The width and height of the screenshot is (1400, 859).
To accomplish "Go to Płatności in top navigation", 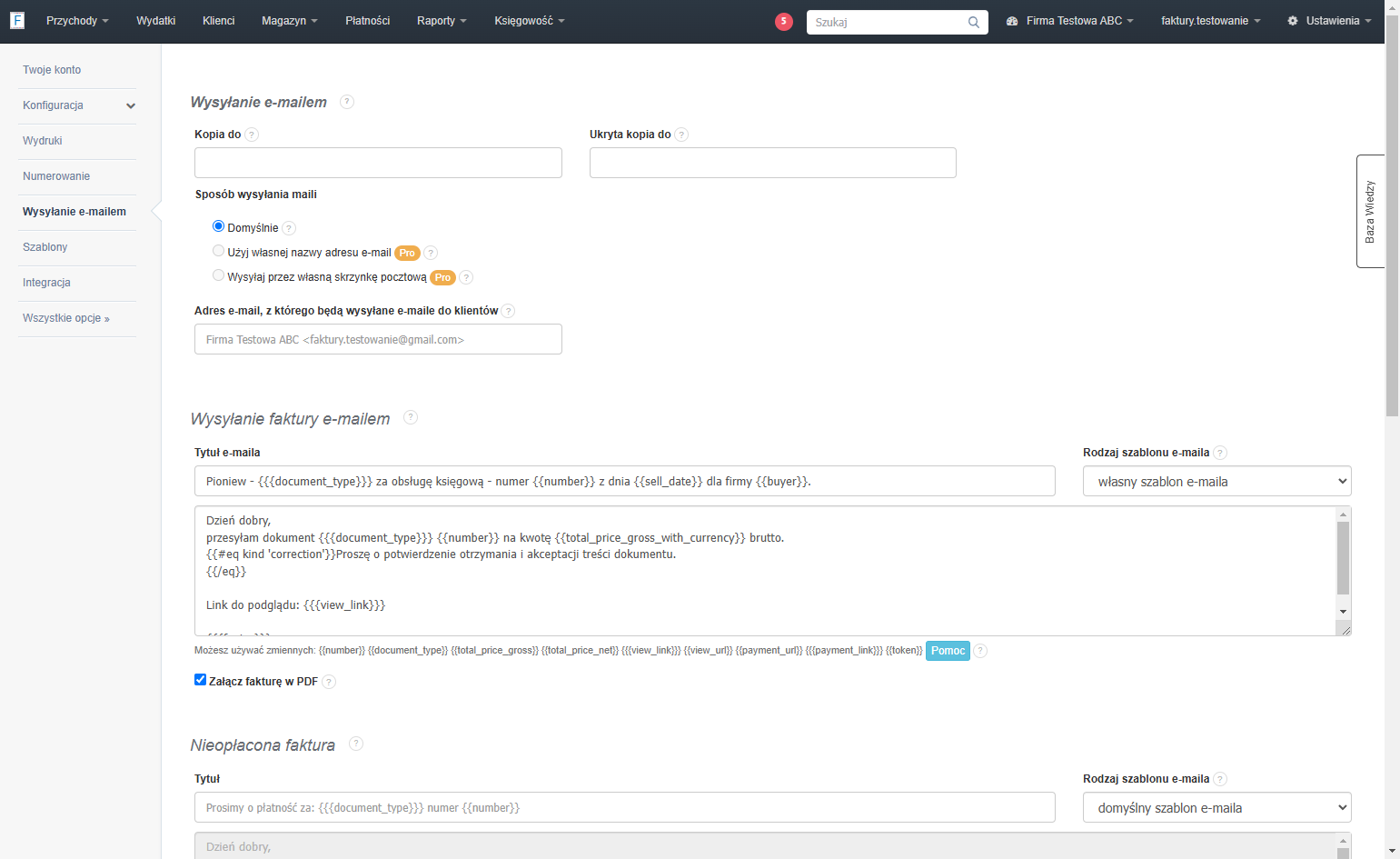I will 368,21.
